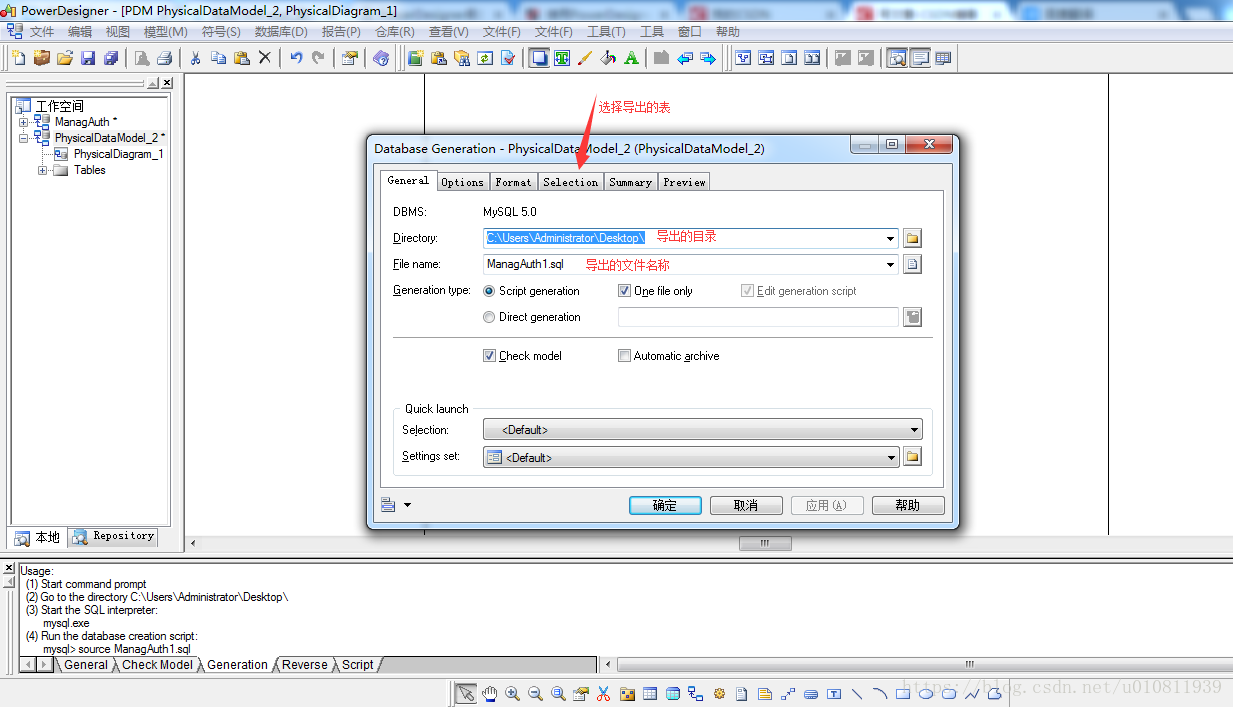Click the 取消 button
Screen dimensions: 1233x707
(746, 505)
